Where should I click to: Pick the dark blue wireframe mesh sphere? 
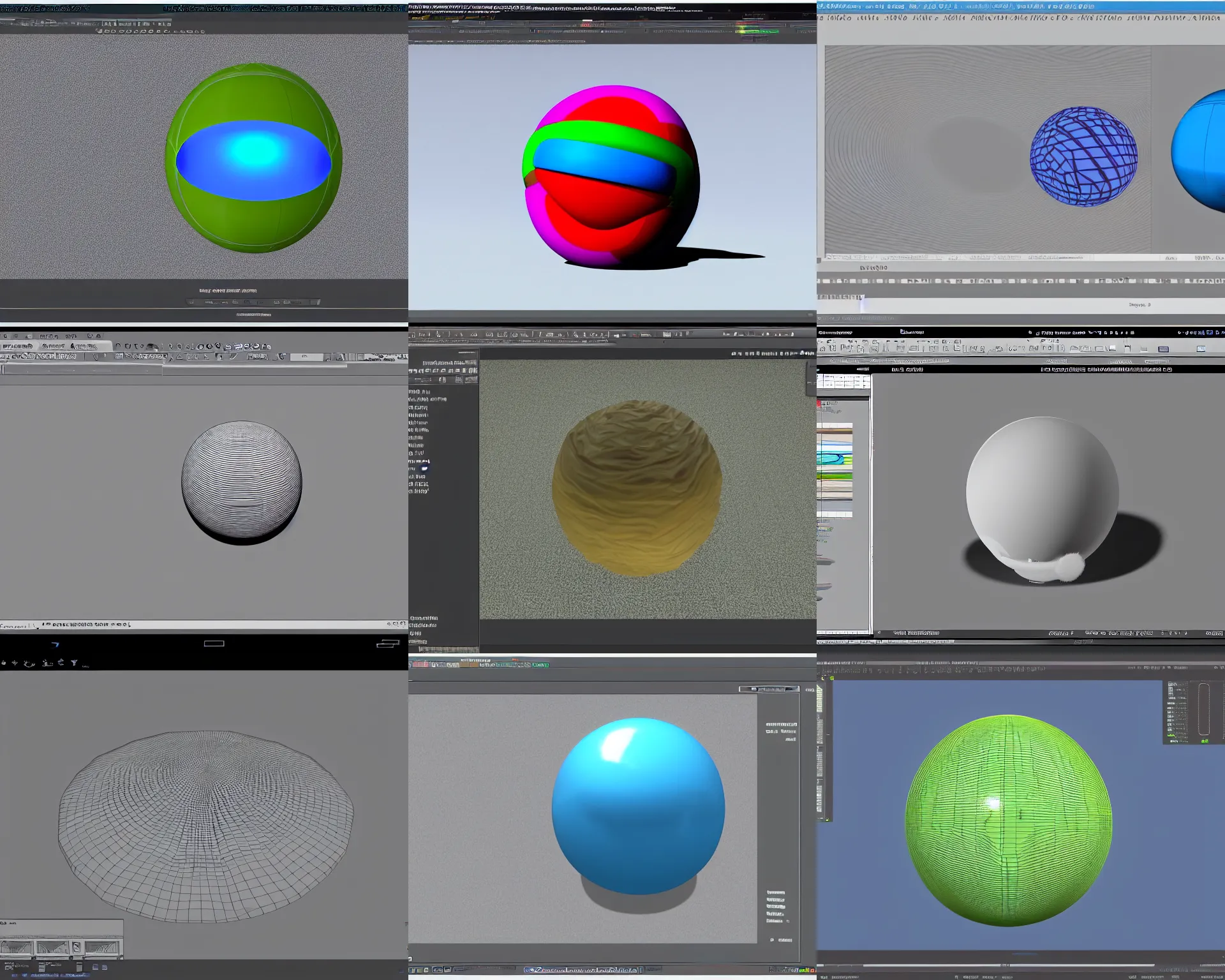pyautogui.click(x=1083, y=156)
